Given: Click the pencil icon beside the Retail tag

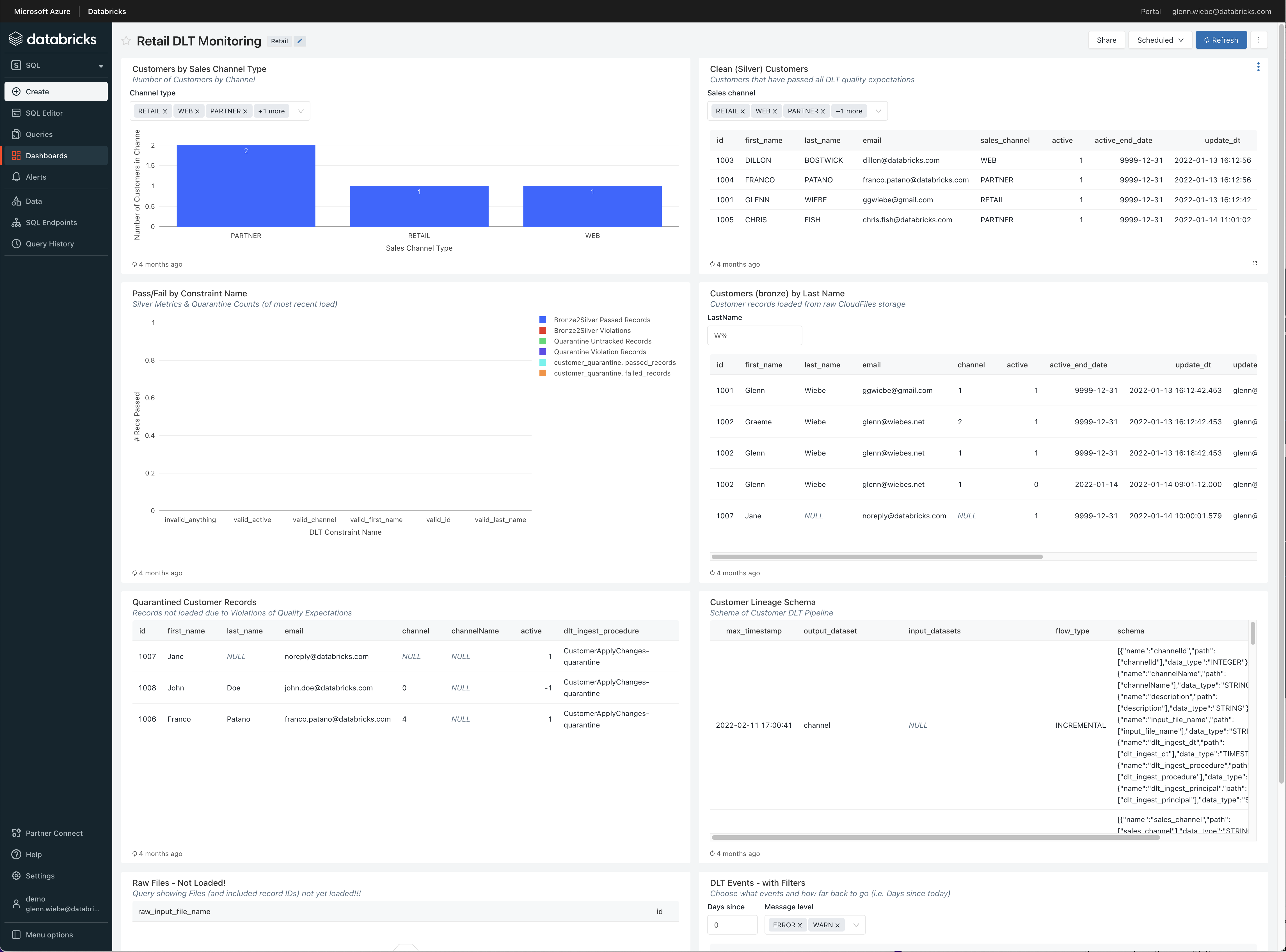Looking at the screenshot, I should click(299, 41).
